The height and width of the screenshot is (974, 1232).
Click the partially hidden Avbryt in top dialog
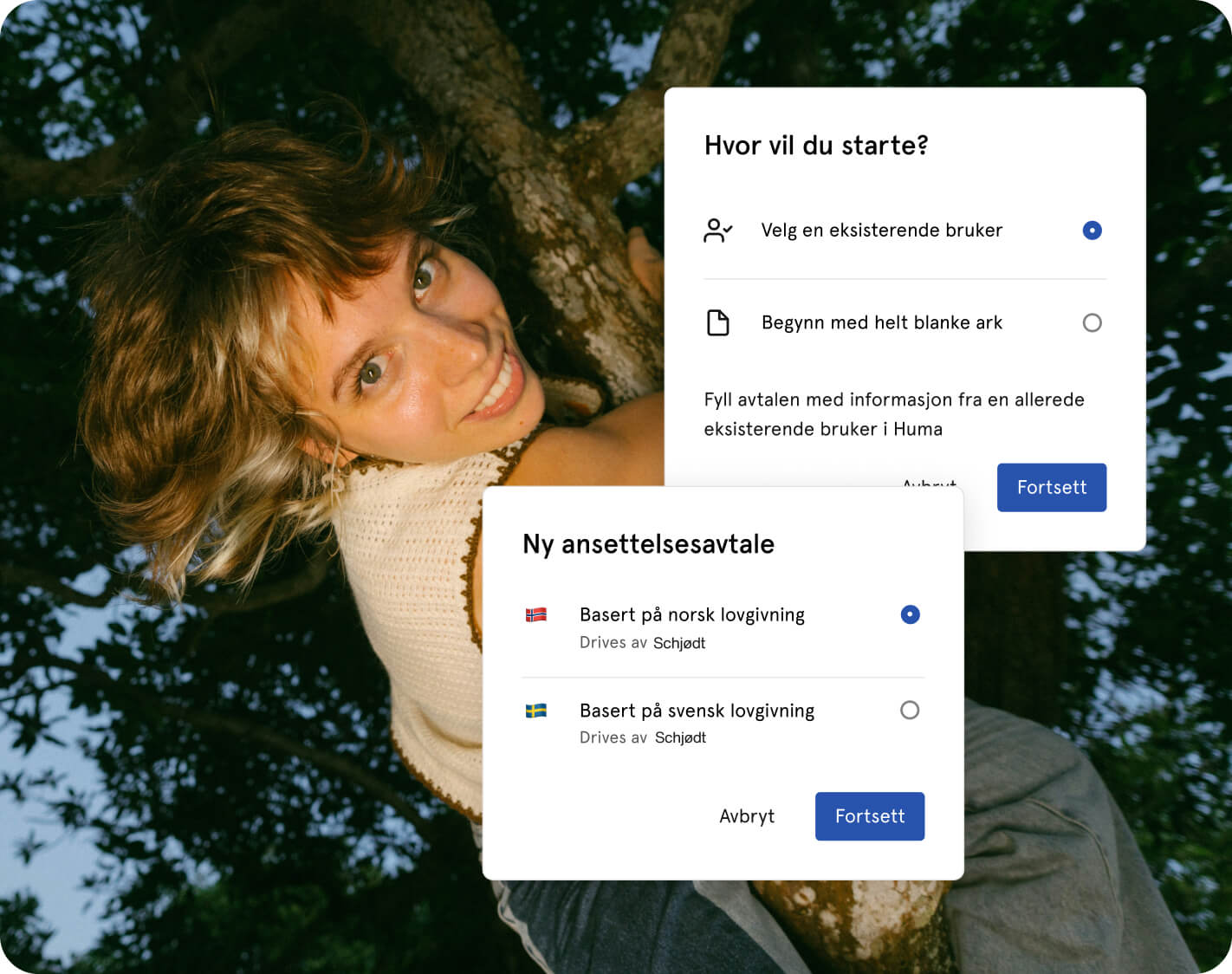tap(929, 482)
